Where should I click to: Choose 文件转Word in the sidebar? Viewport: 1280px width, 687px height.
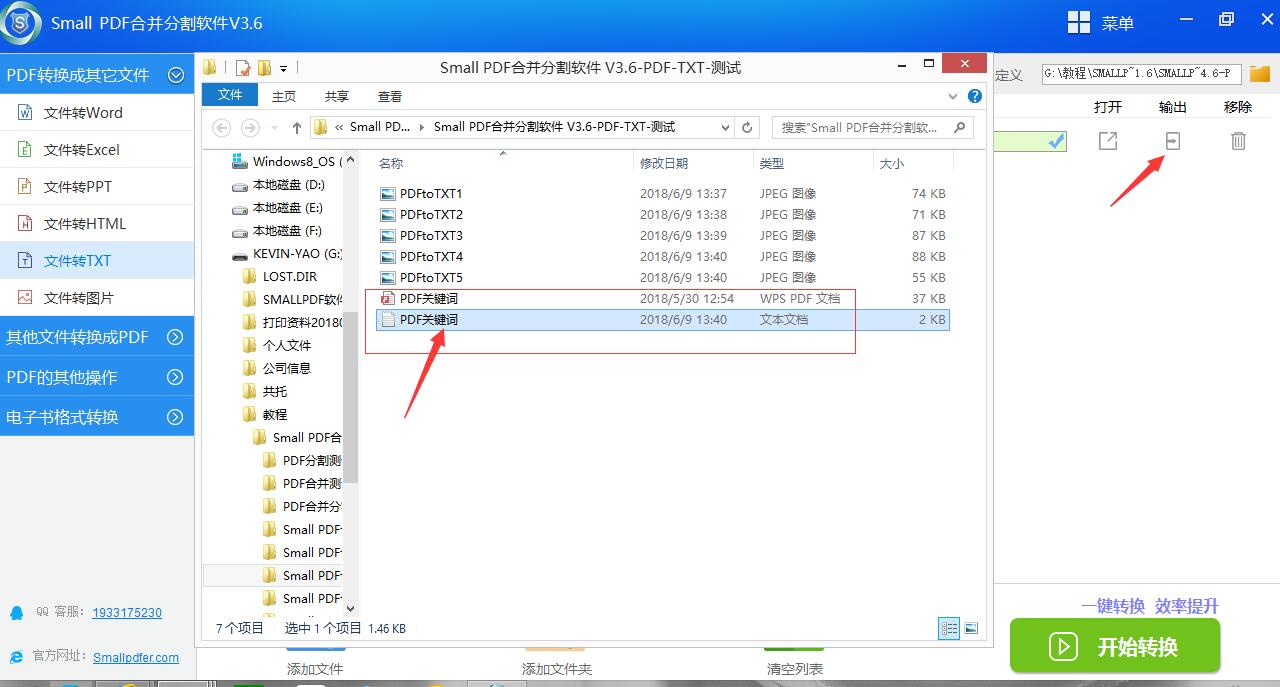coord(97,112)
